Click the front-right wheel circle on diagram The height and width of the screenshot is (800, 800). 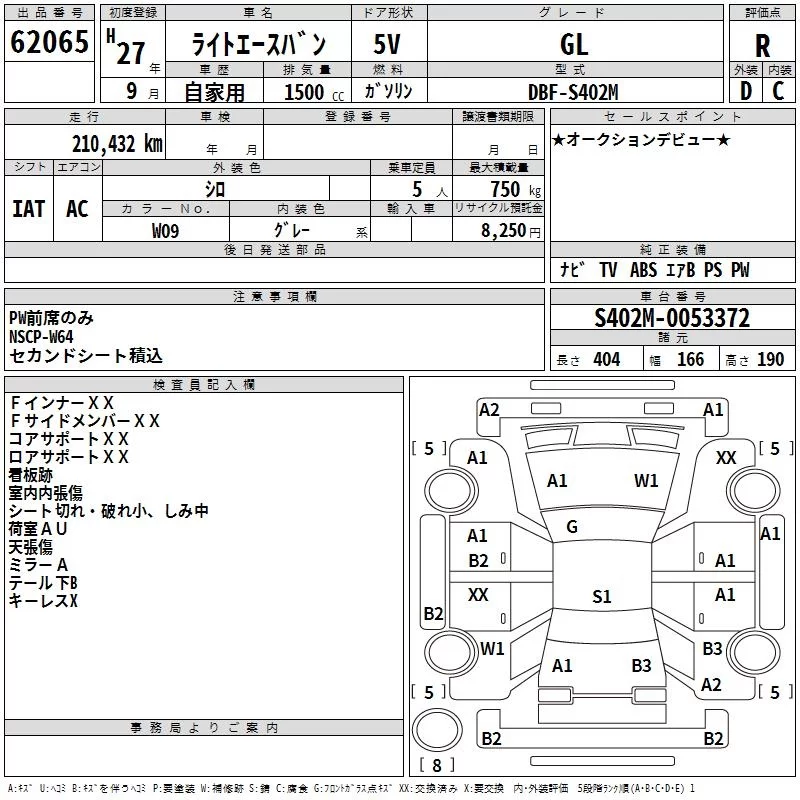click(x=754, y=491)
